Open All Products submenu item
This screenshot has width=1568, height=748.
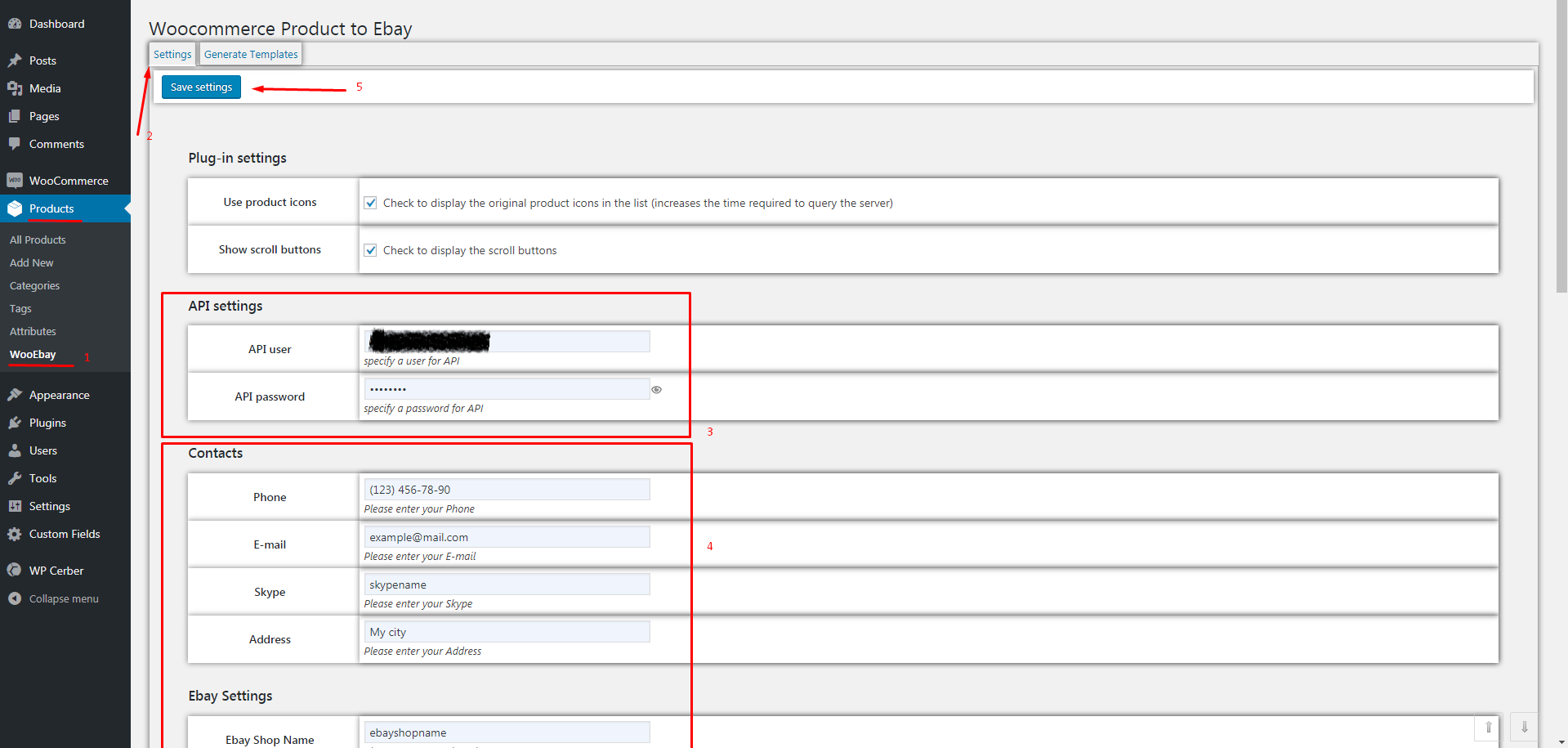(x=38, y=240)
